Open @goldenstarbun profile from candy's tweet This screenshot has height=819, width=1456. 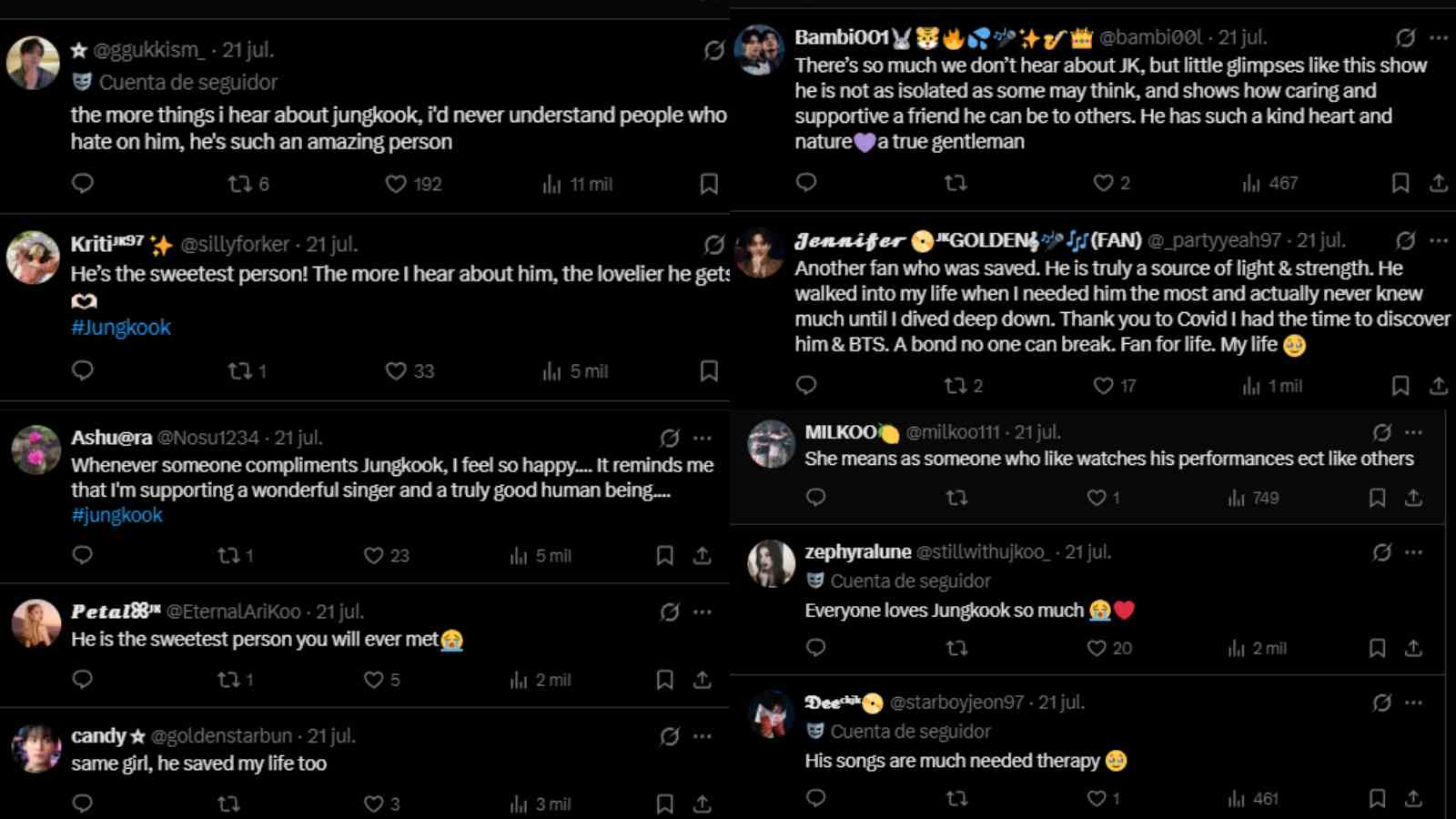(x=221, y=735)
